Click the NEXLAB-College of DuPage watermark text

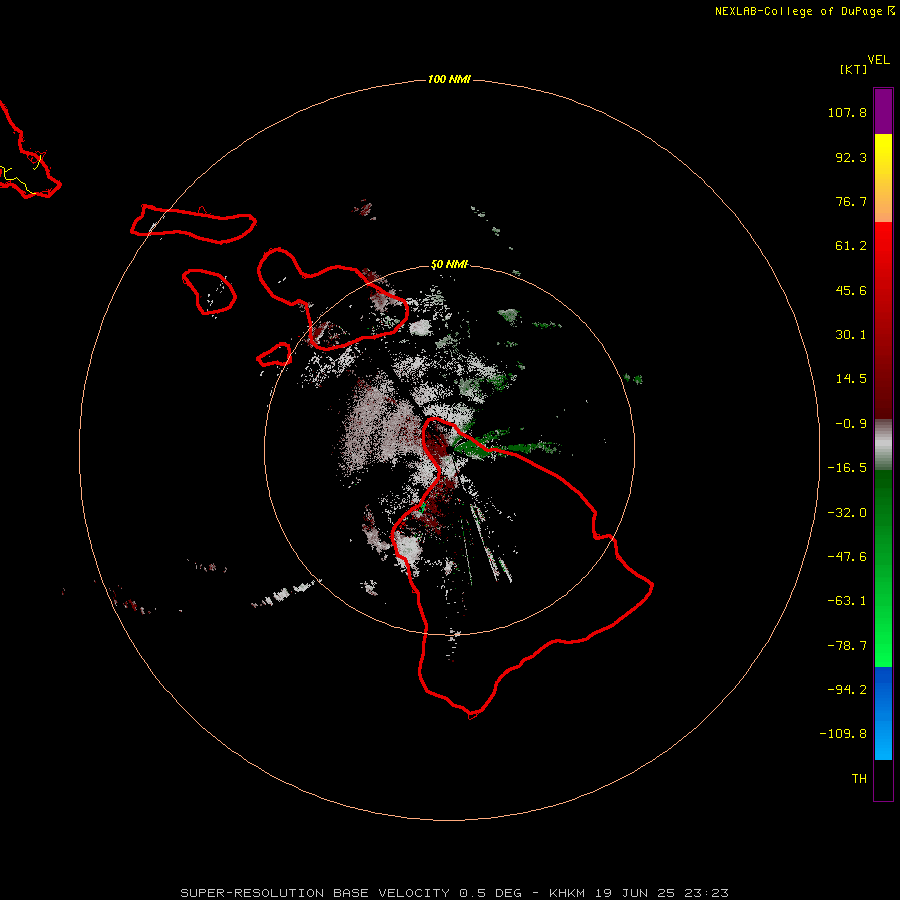805,11
